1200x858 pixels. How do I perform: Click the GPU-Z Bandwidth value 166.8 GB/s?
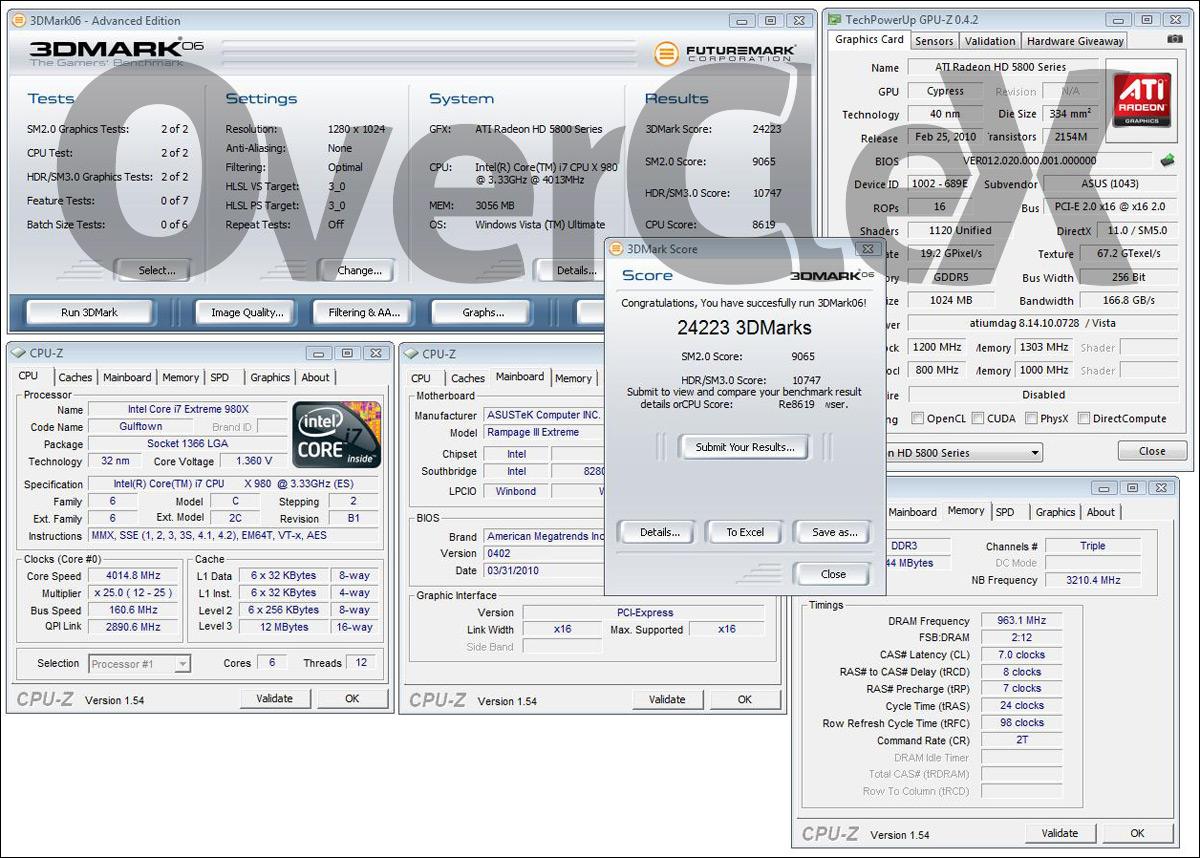(x=1128, y=300)
